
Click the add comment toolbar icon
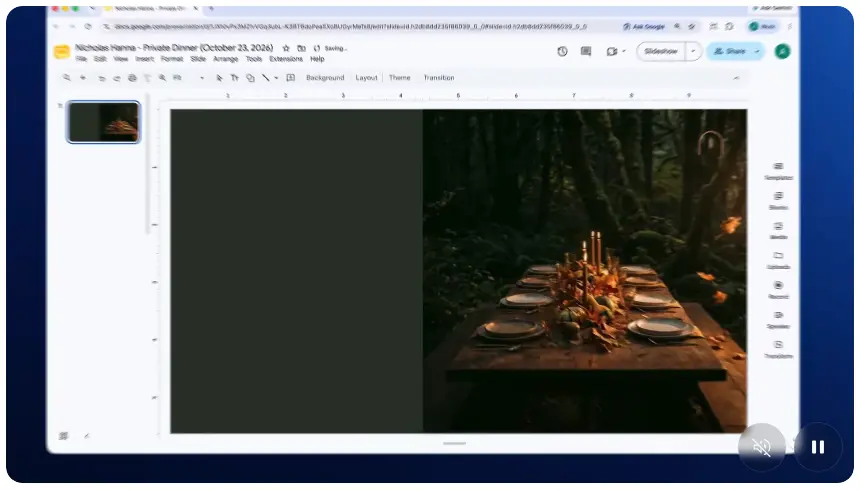(x=291, y=78)
